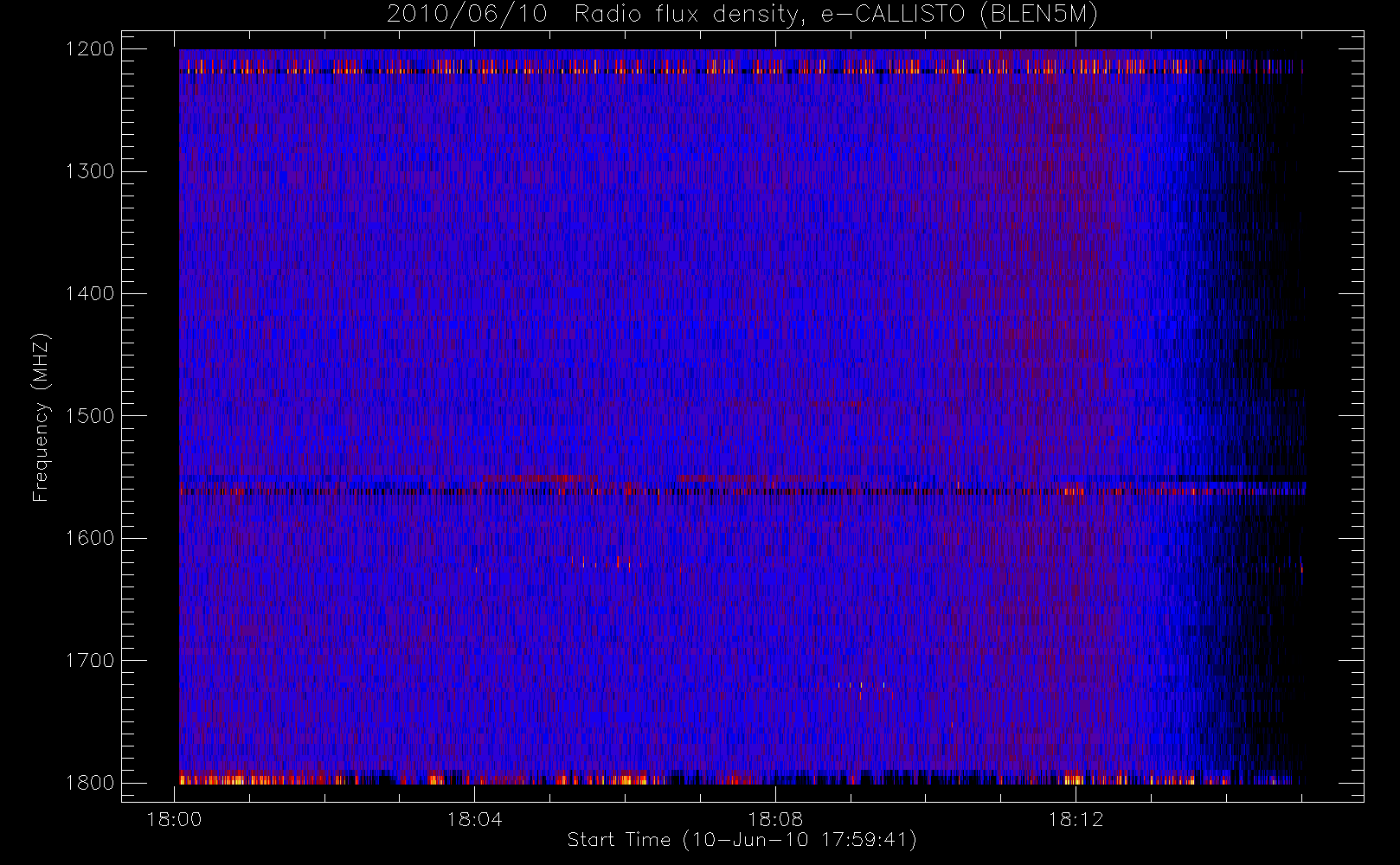Click the Frequency (MHz) axis label
1400x865 pixels.
pyautogui.click(x=40, y=417)
